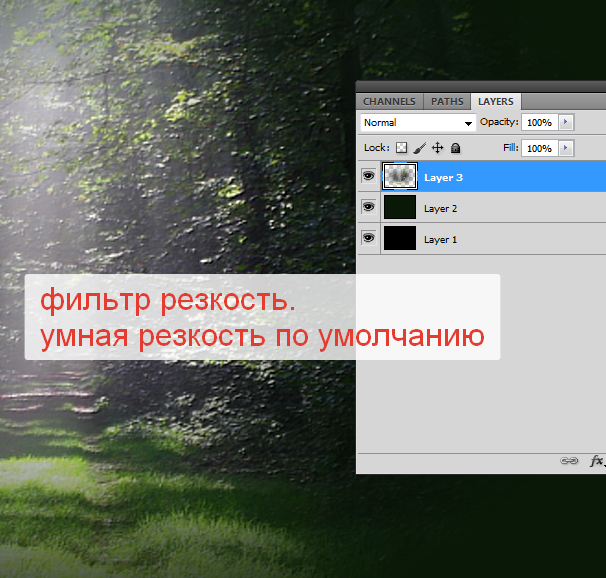Select the Layer 1 row
This screenshot has width=606, height=578.
tap(482, 239)
